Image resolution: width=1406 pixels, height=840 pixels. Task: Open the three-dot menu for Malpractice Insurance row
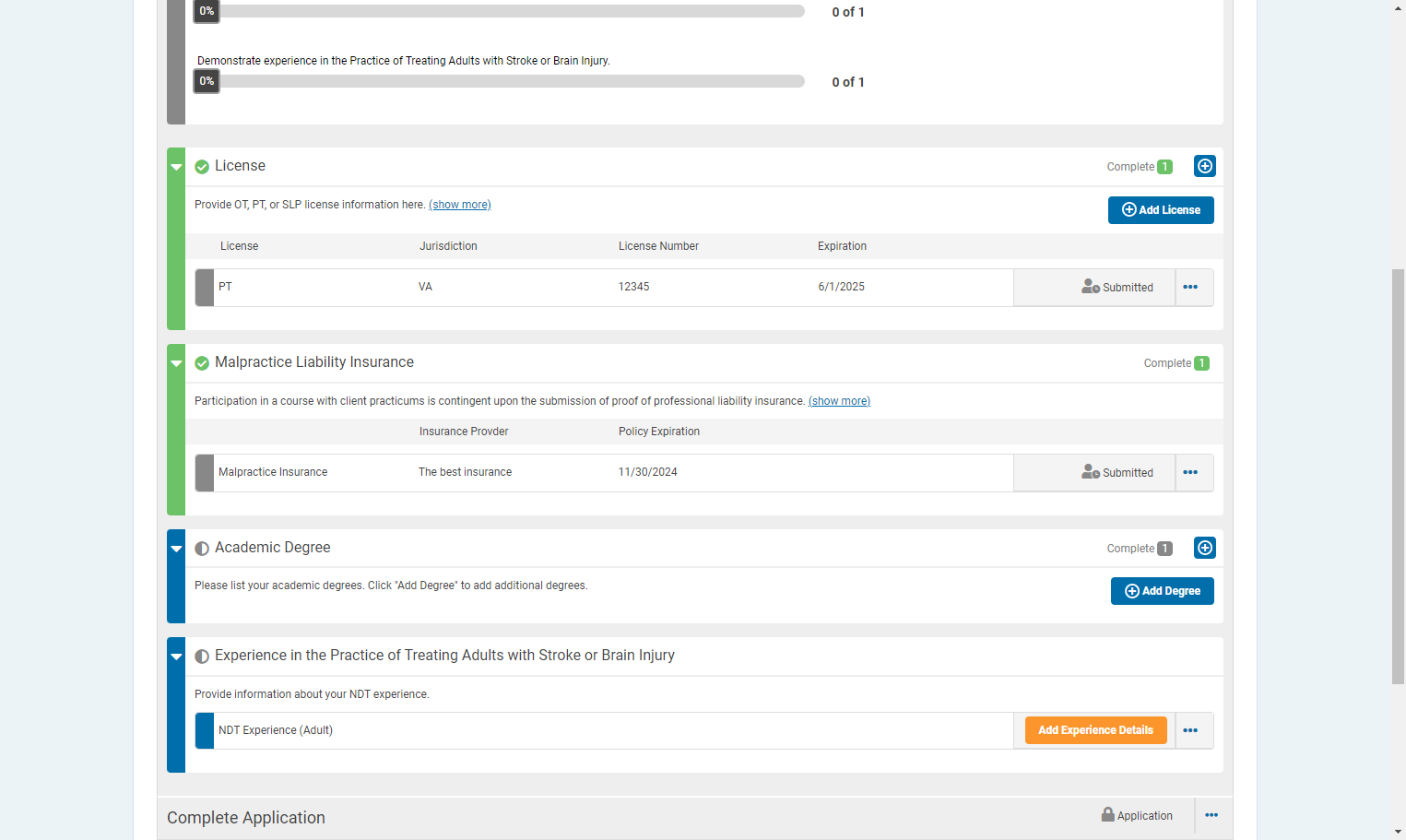[x=1190, y=473]
